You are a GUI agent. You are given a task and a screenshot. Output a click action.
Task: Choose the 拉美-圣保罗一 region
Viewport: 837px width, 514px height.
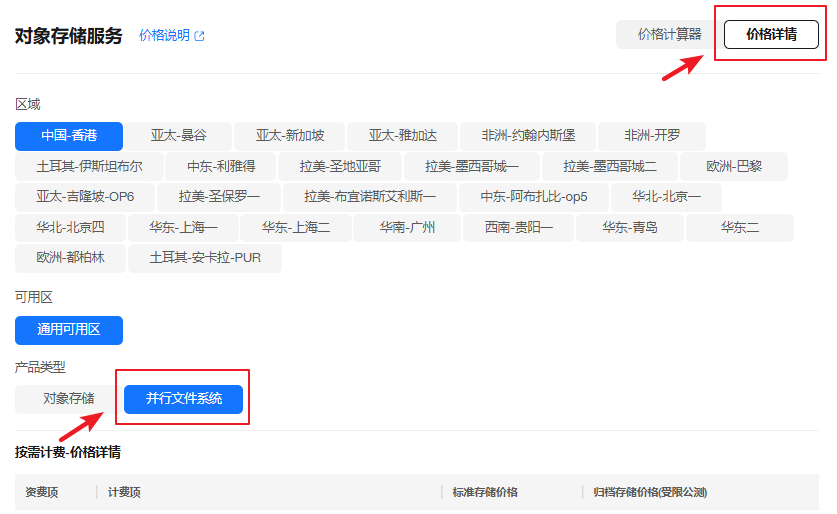click(219, 197)
